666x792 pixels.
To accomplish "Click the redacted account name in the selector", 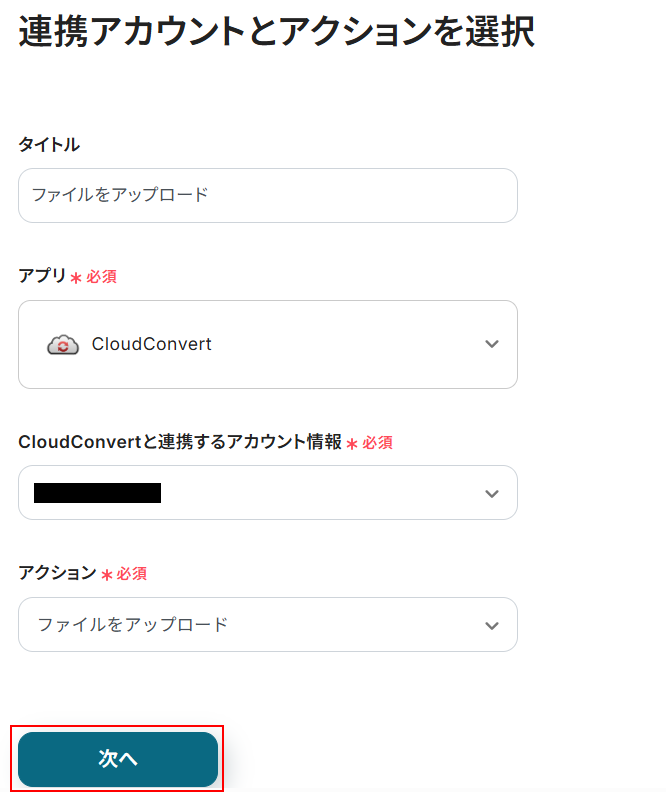I will click(97, 493).
